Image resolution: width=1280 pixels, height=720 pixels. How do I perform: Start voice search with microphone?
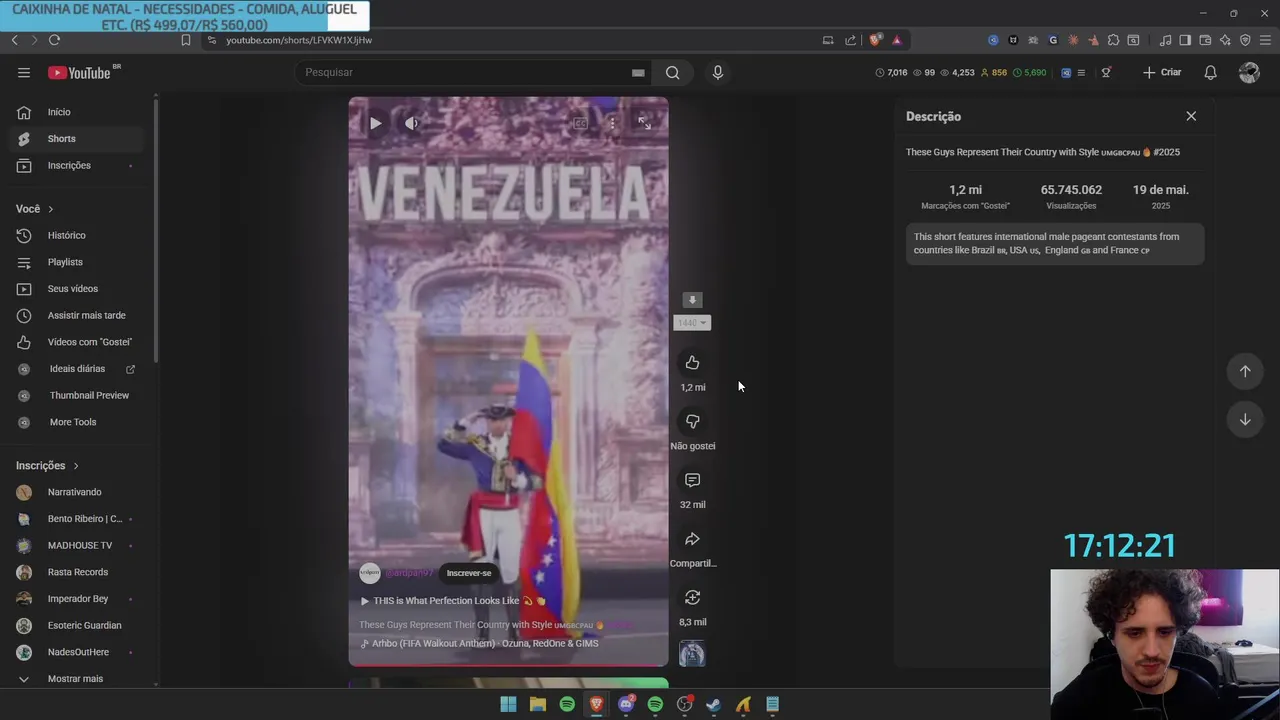[x=717, y=72]
